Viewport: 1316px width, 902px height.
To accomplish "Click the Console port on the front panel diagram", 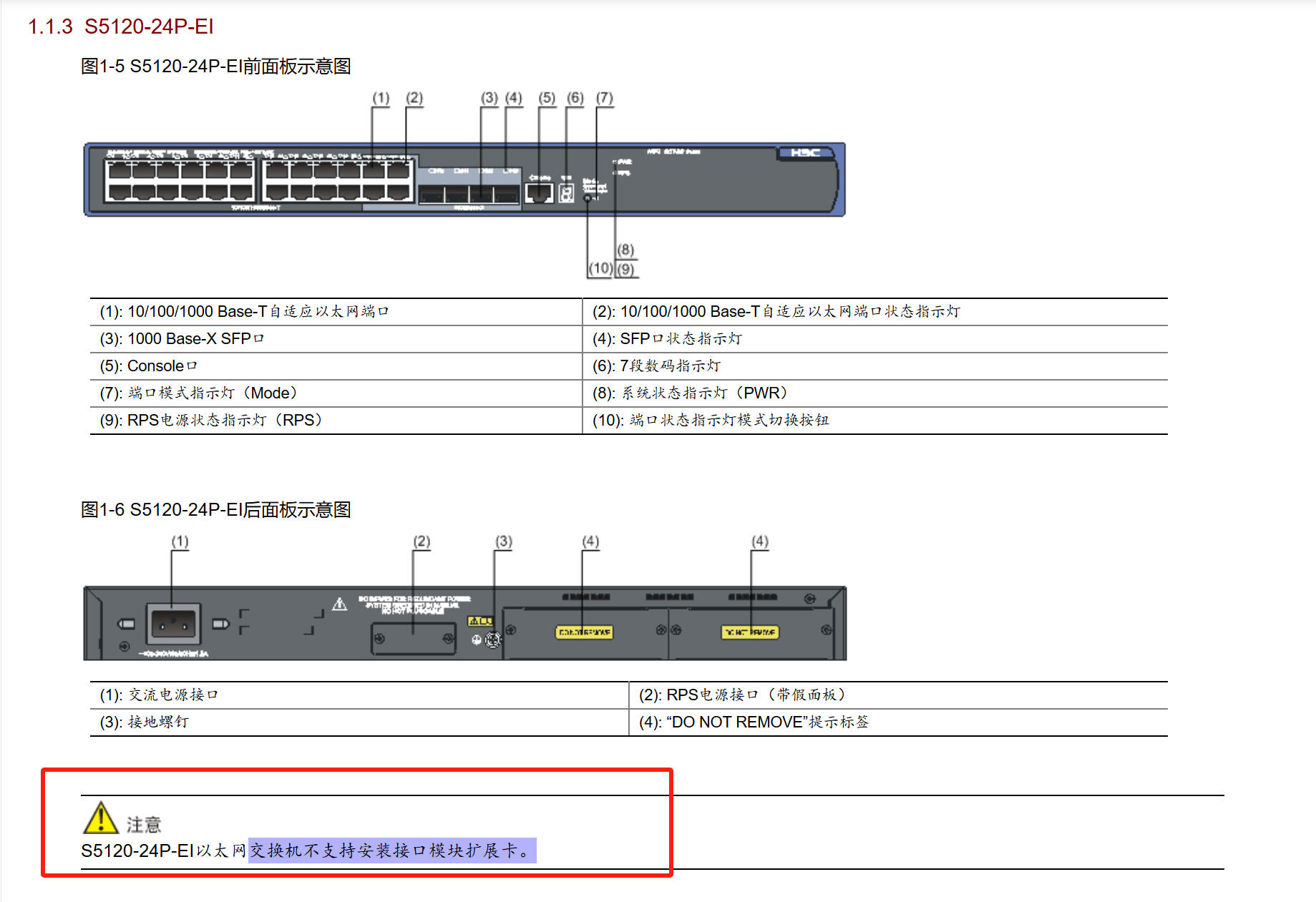I will coord(539,192).
